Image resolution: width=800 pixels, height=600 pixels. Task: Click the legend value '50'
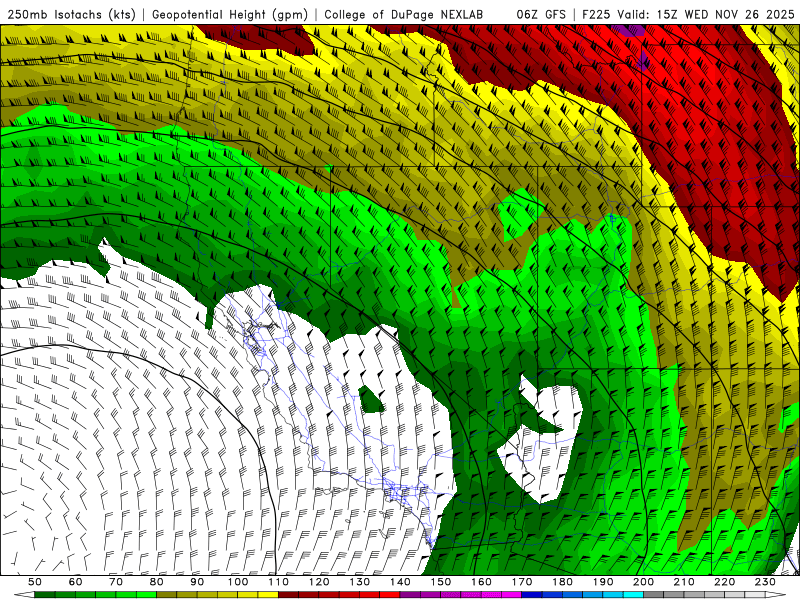(x=35, y=582)
